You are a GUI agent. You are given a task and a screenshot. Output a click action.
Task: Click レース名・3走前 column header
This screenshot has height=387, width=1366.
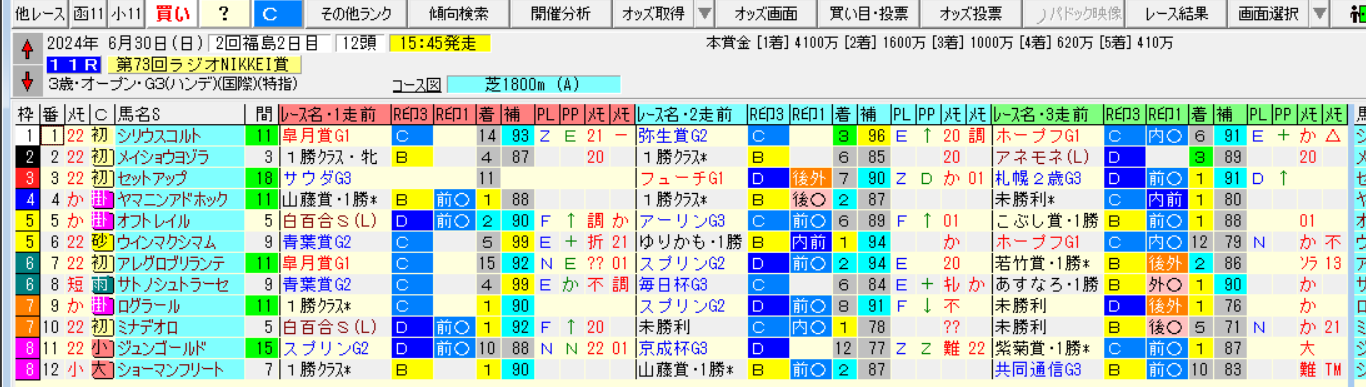coord(1047,114)
